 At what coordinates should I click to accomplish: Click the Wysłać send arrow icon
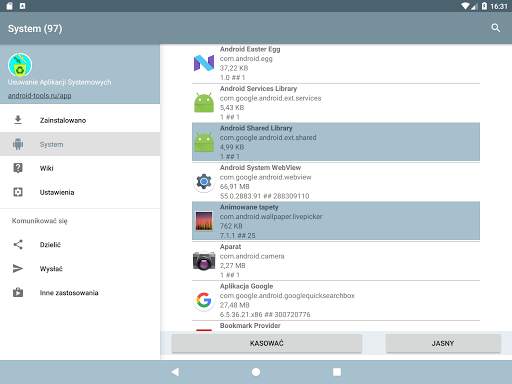click(18, 268)
